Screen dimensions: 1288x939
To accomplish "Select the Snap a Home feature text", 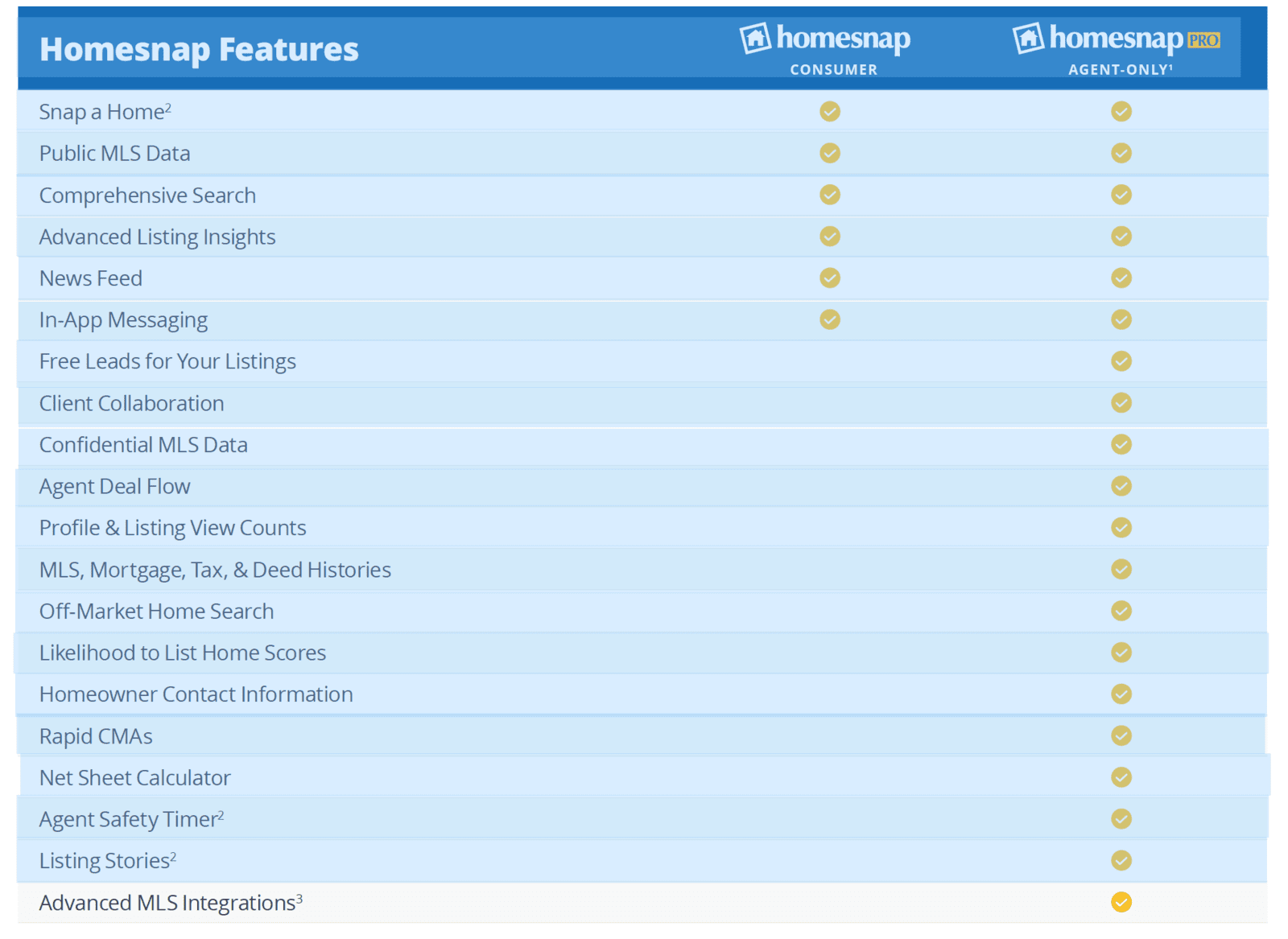I will click(105, 112).
